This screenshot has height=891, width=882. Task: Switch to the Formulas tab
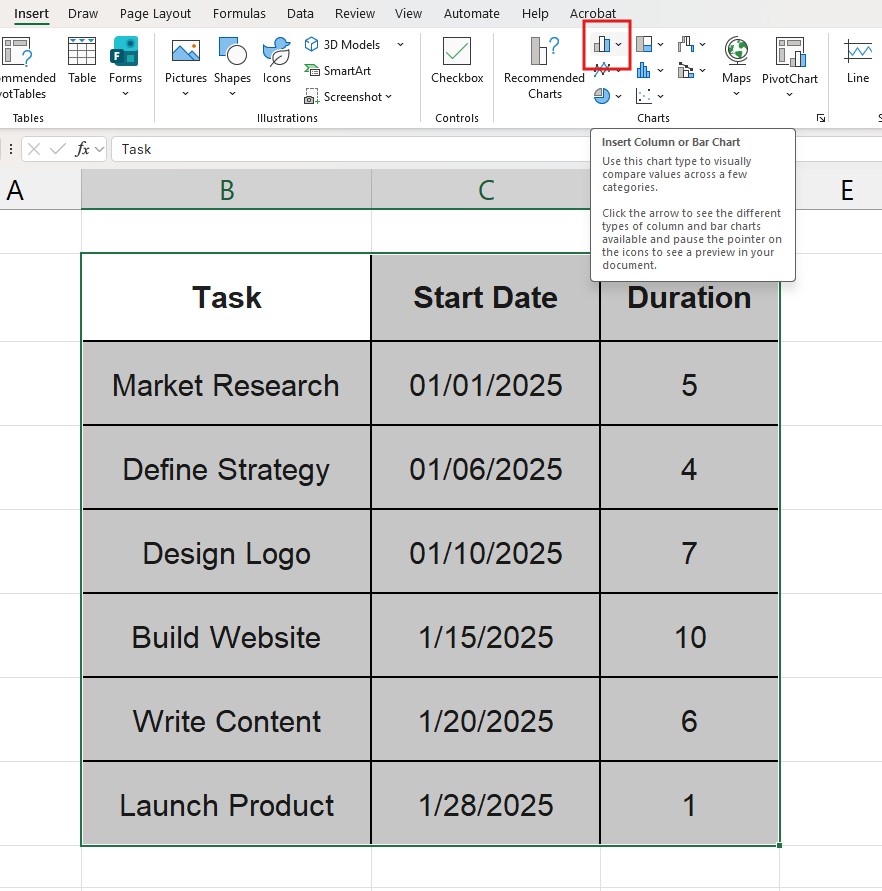click(x=239, y=14)
